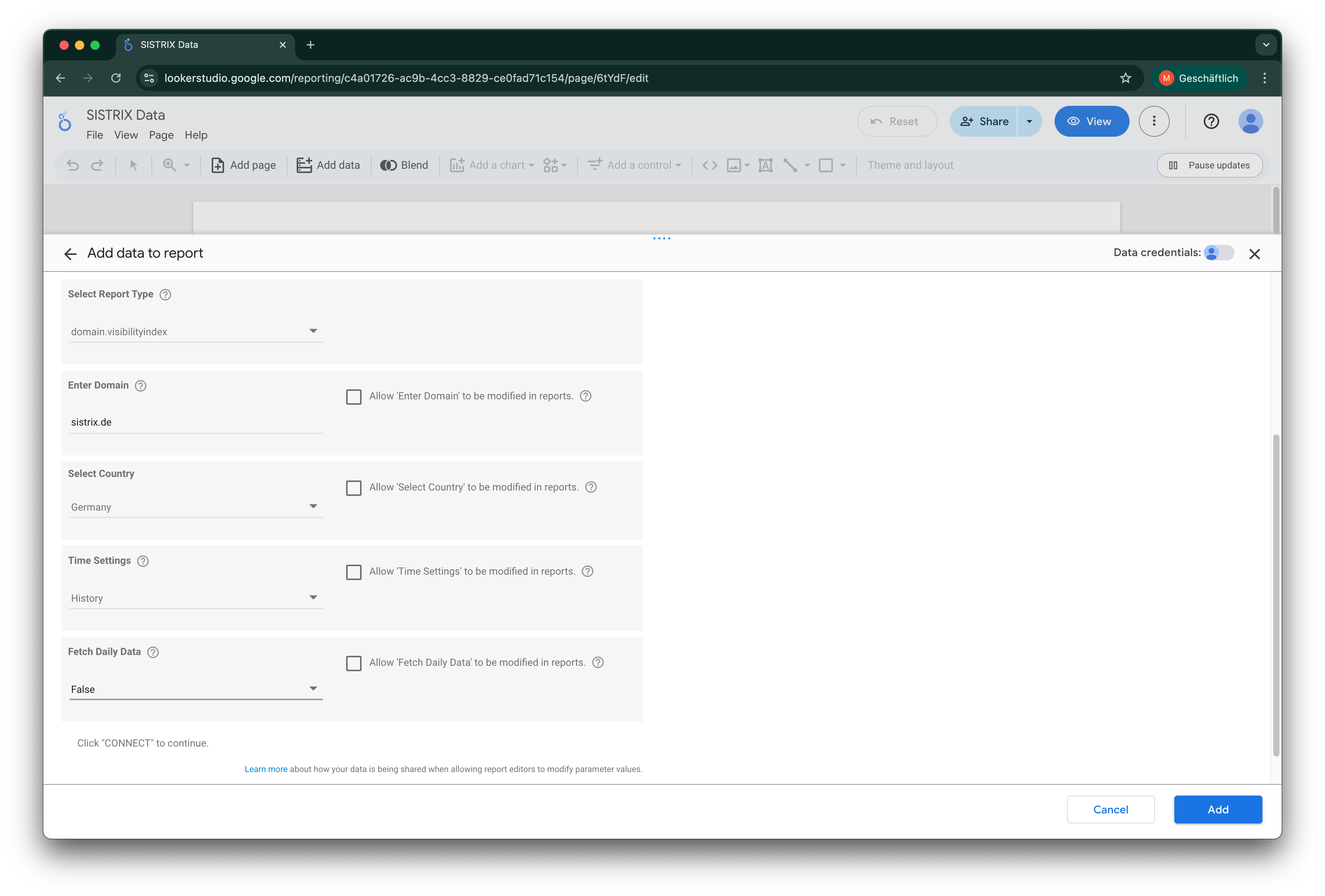Click the Add page icon
The width and height of the screenshot is (1325, 896).
click(218, 165)
